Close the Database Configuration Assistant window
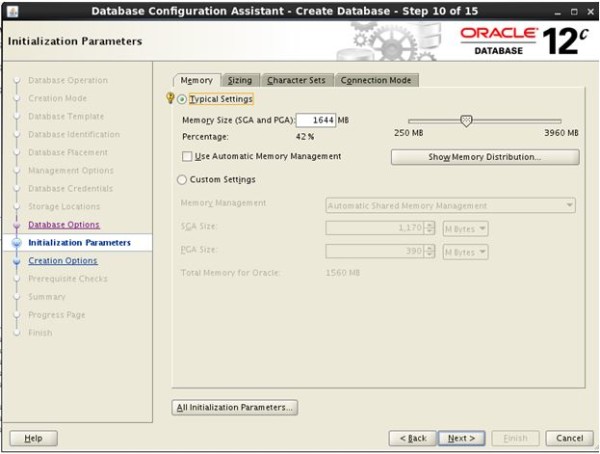 click(x=590, y=12)
